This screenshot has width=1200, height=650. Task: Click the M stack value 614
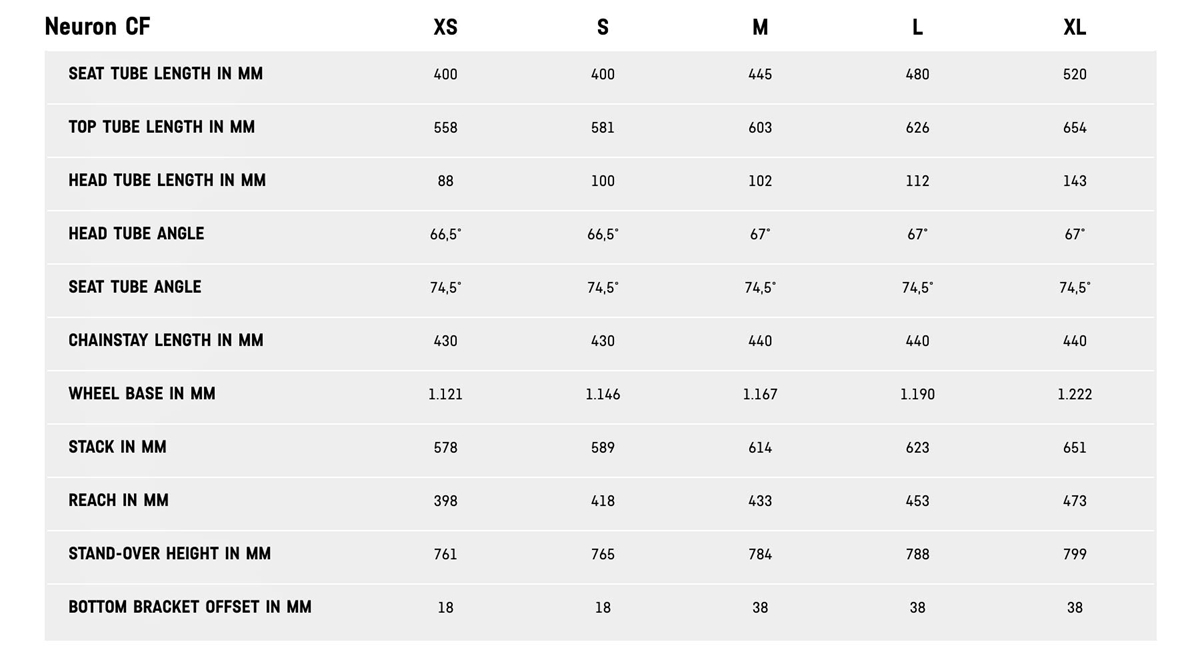(x=760, y=448)
